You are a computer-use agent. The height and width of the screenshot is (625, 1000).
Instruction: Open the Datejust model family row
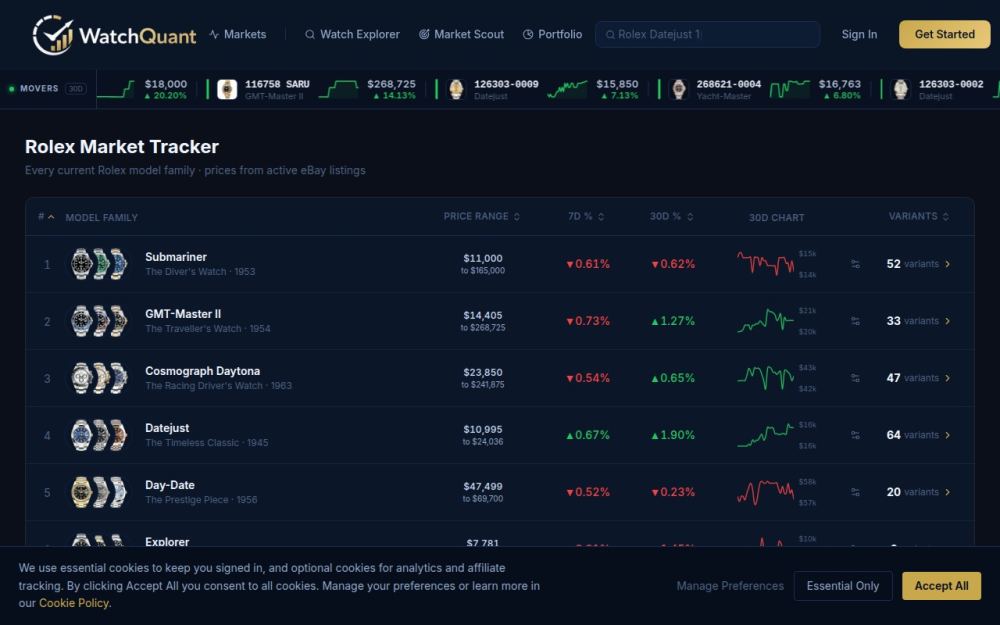499,435
